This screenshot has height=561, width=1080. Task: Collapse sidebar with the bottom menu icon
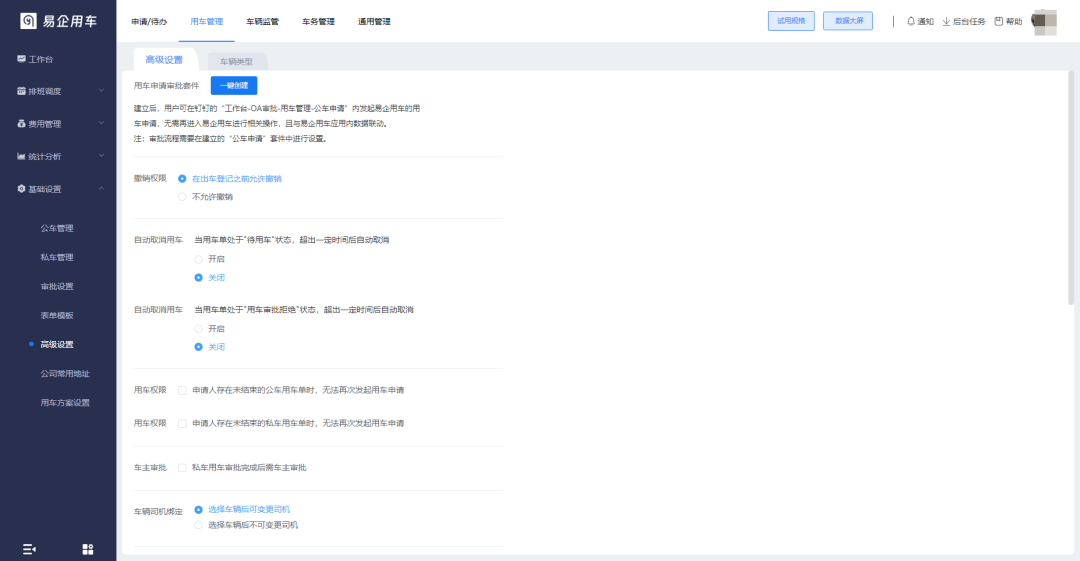tap(29, 549)
